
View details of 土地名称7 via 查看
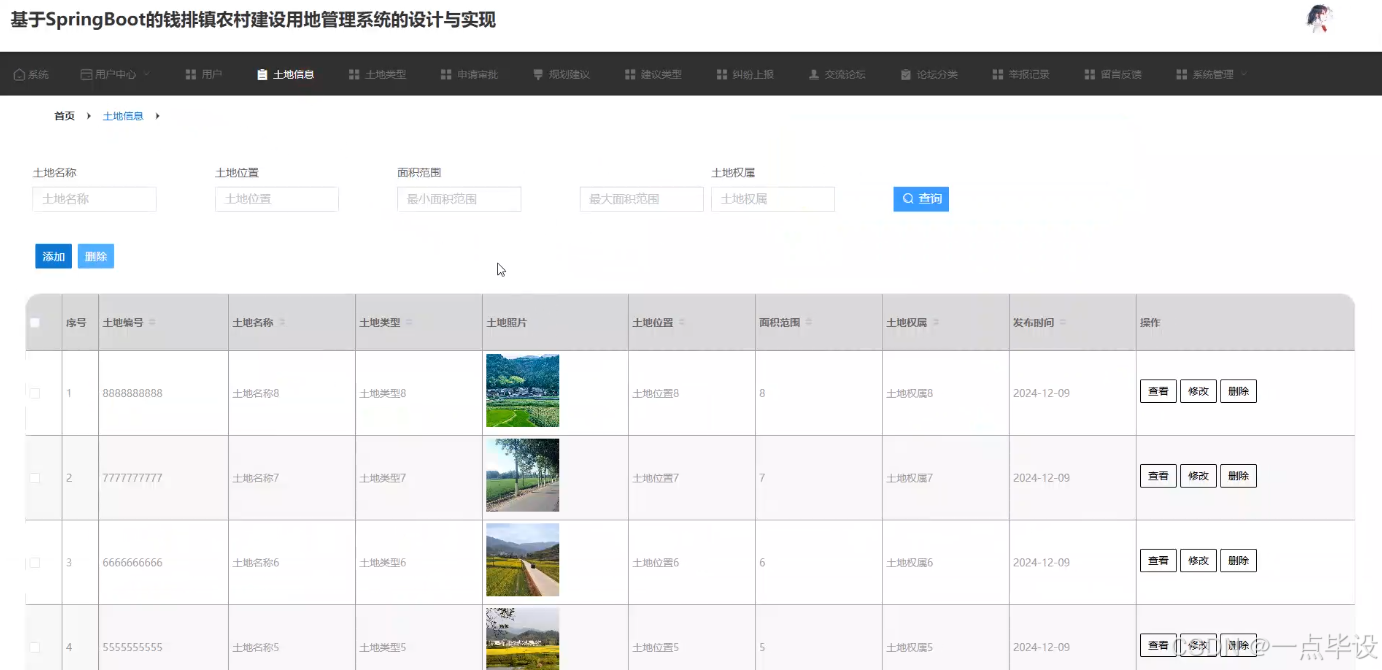click(1158, 476)
